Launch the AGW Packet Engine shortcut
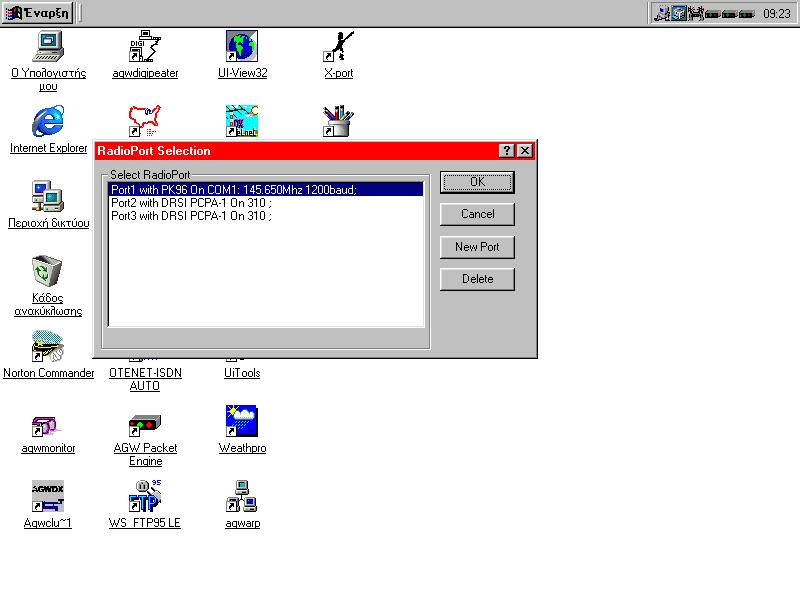The image size is (800, 600). [x=145, y=426]
